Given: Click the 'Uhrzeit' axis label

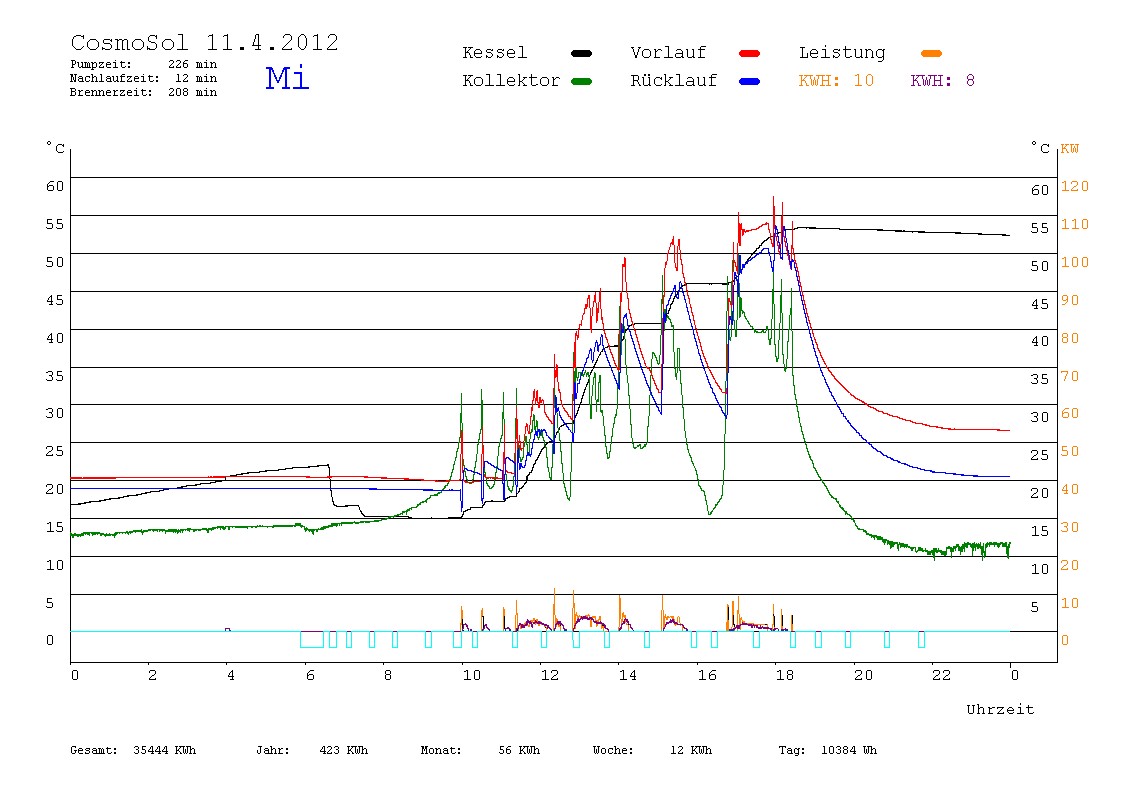Looking at the screenshot, I should coord(1000,709).
